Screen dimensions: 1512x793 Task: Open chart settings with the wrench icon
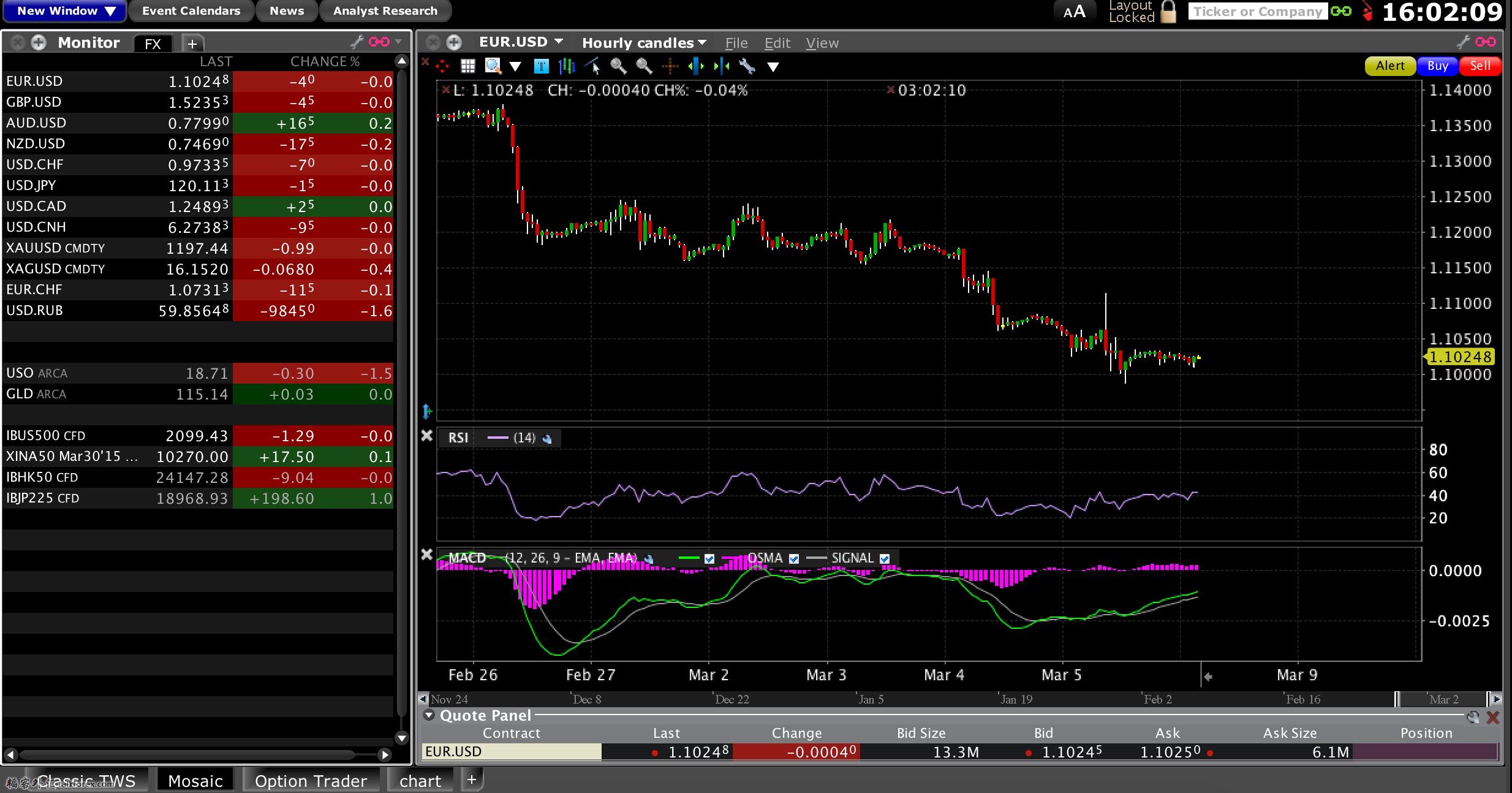click(x=747, y=66)
